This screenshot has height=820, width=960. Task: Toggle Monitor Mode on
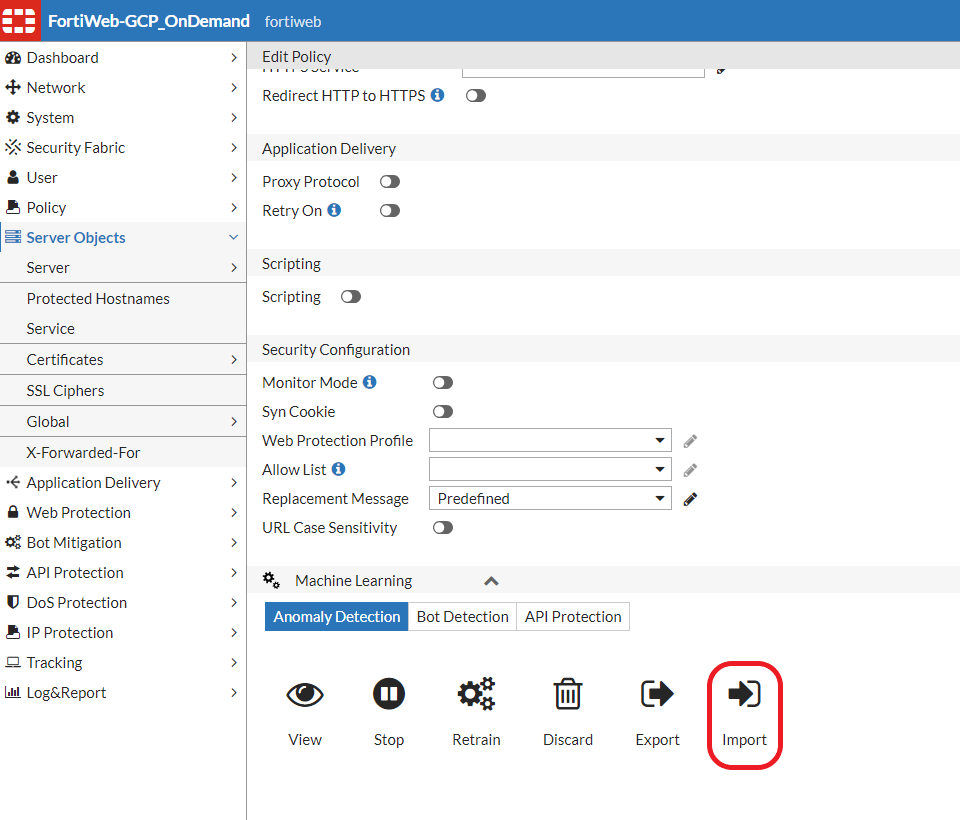click(x=443, y=383)
